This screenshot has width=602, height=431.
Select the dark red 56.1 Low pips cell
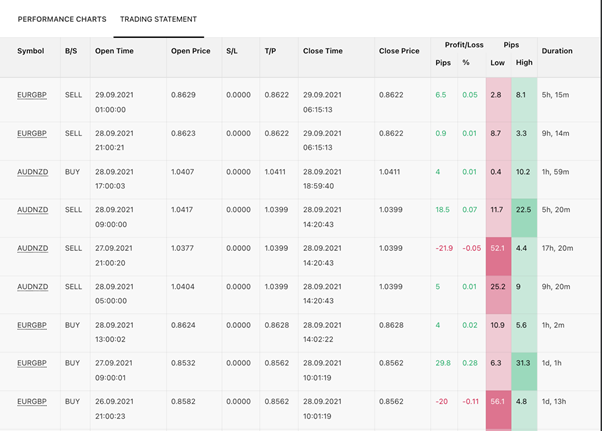(496, 401)
